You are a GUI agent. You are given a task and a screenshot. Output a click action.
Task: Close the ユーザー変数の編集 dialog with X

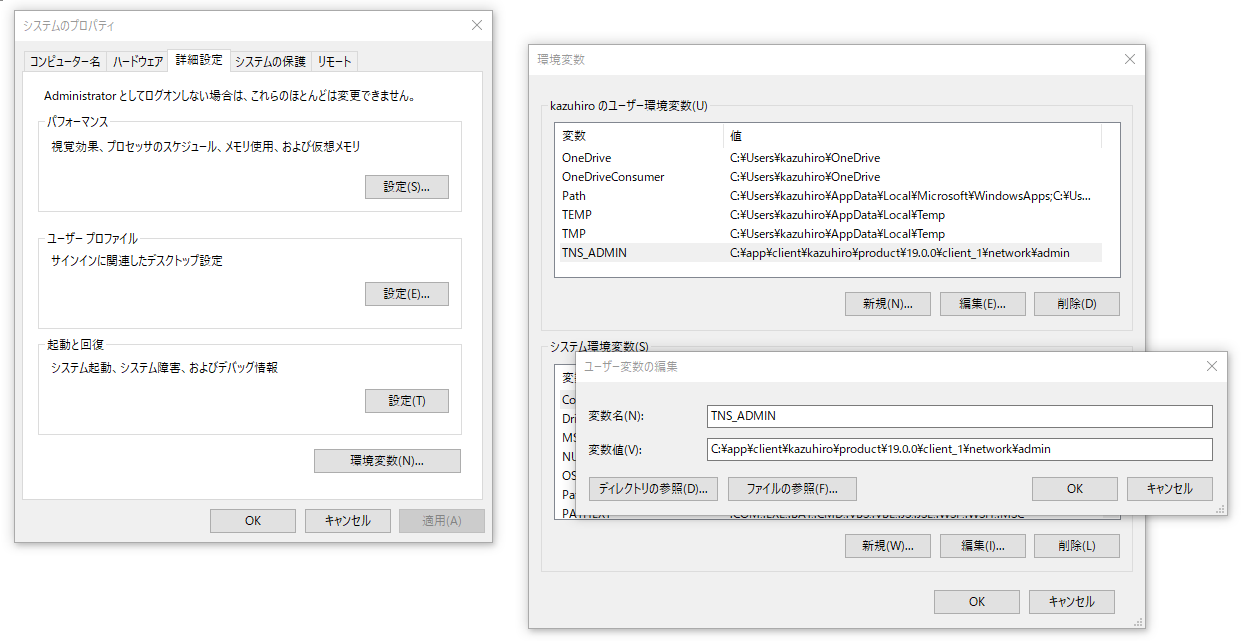[x=1211, y=367]
